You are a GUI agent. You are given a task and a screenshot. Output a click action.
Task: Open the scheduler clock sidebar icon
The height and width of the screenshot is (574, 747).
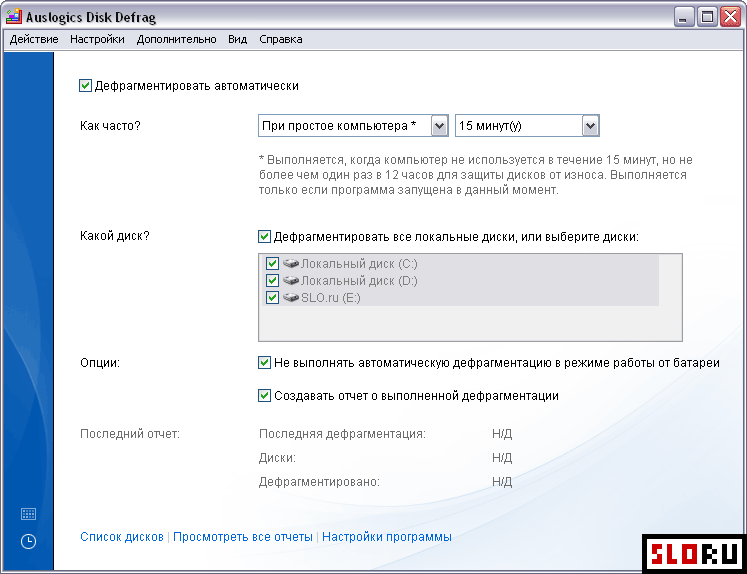click(29, 542)
